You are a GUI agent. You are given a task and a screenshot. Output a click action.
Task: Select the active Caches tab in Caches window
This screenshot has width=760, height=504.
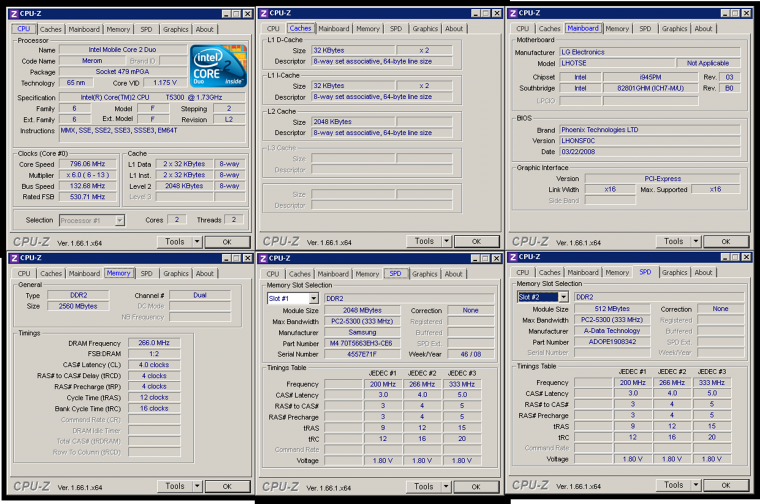tap(300, 28)
